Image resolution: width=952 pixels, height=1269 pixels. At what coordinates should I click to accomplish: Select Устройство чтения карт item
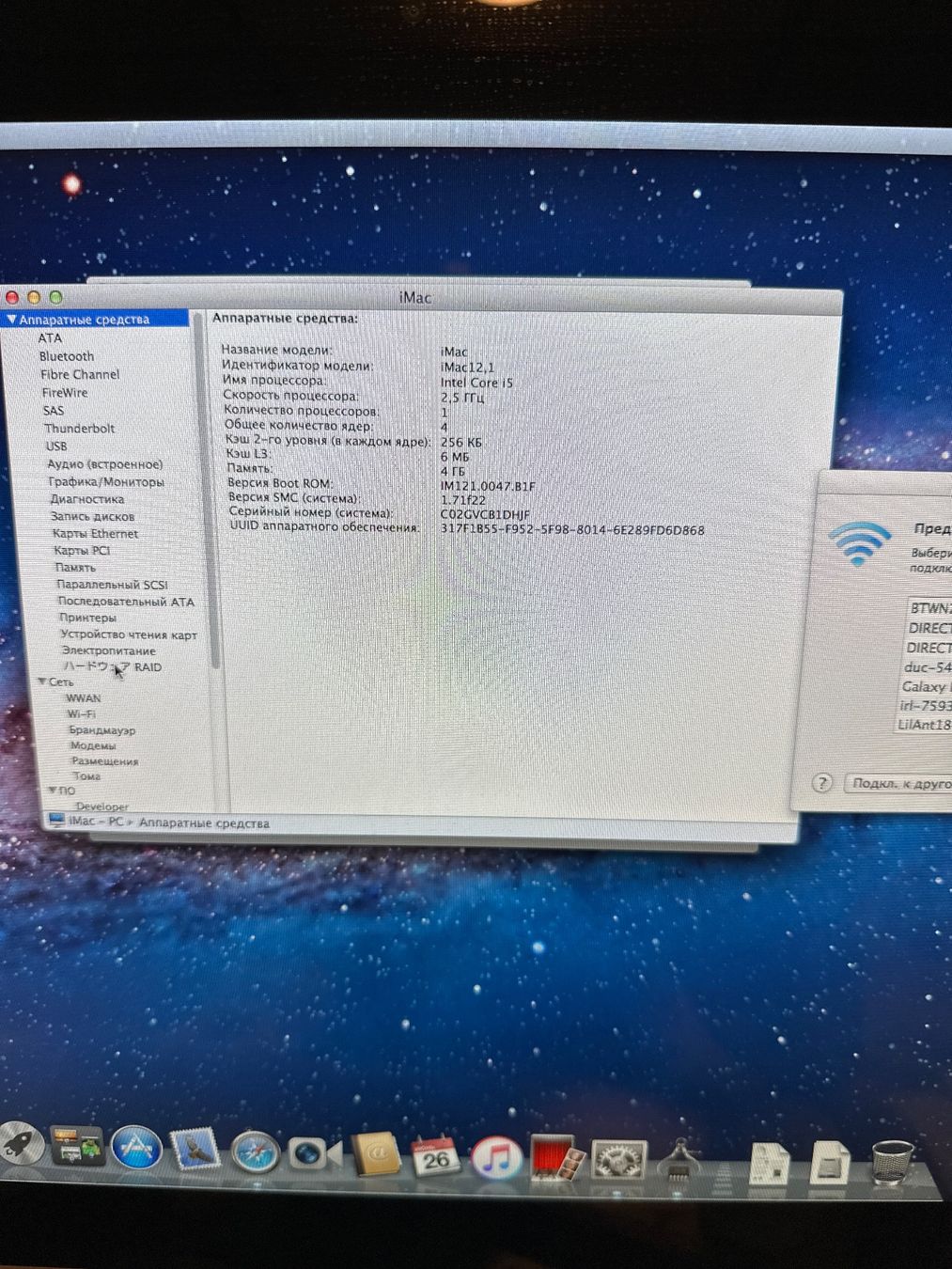(x=129, y=634)
